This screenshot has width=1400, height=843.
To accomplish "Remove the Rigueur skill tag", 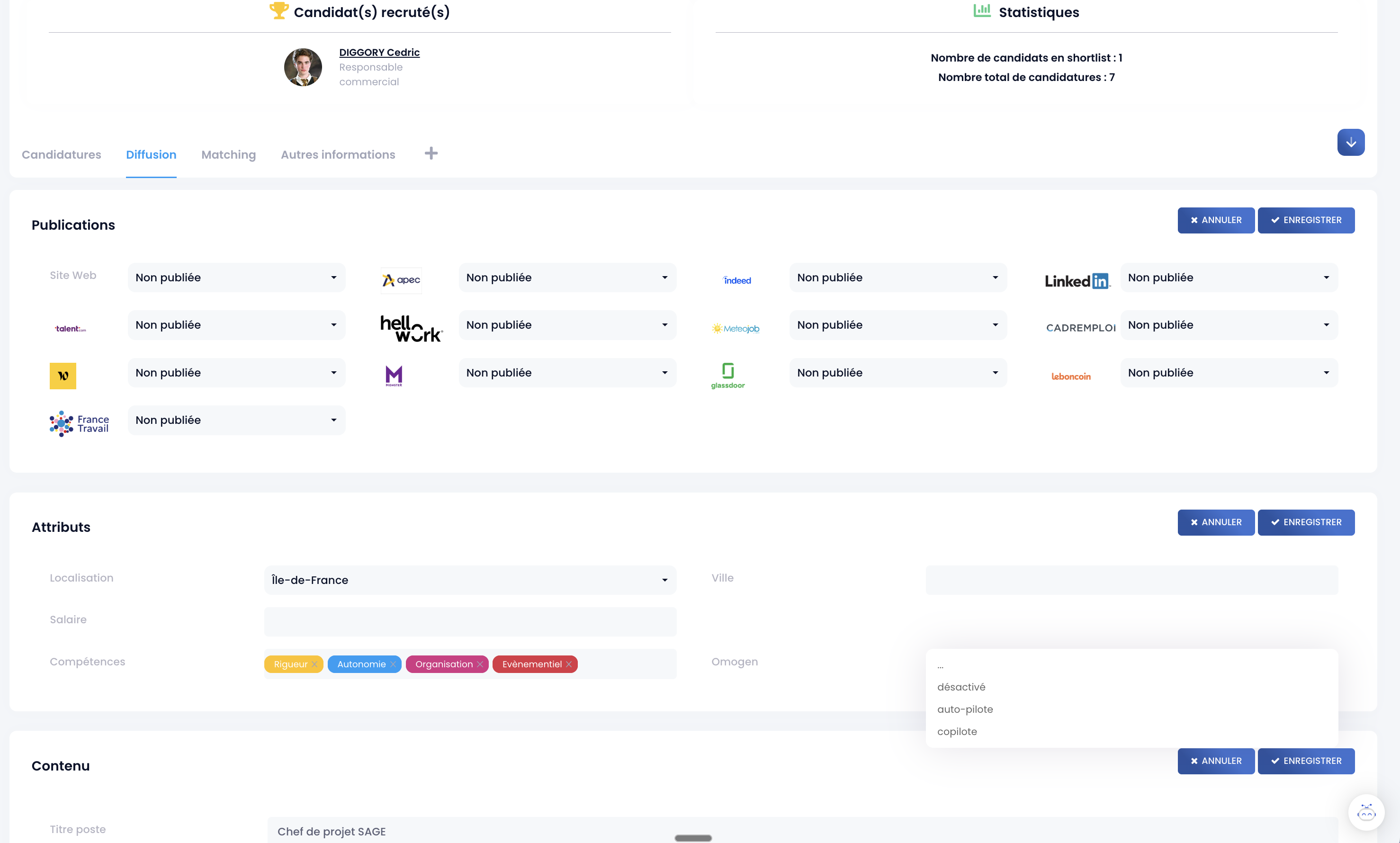I will (314, 664).
